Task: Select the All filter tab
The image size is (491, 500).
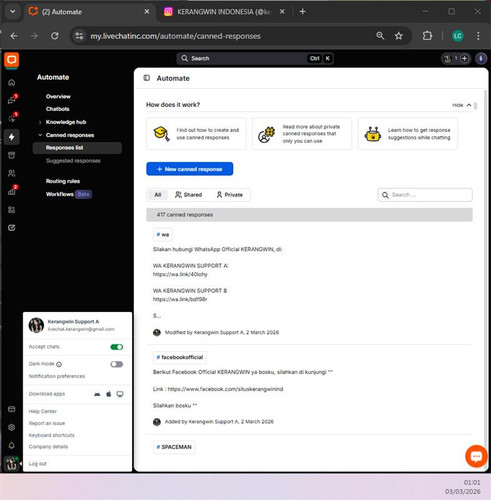Action: [x=158, y=195]
